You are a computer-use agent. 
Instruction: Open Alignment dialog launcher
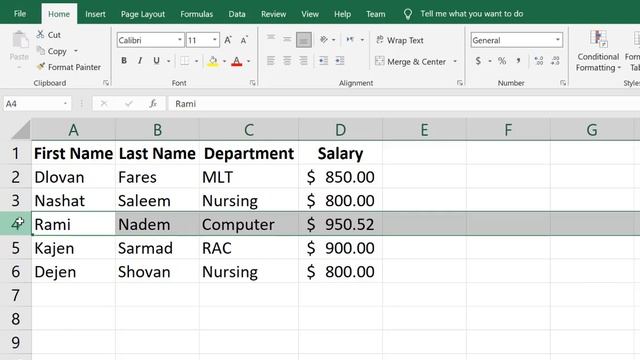[x=460, y=83]
